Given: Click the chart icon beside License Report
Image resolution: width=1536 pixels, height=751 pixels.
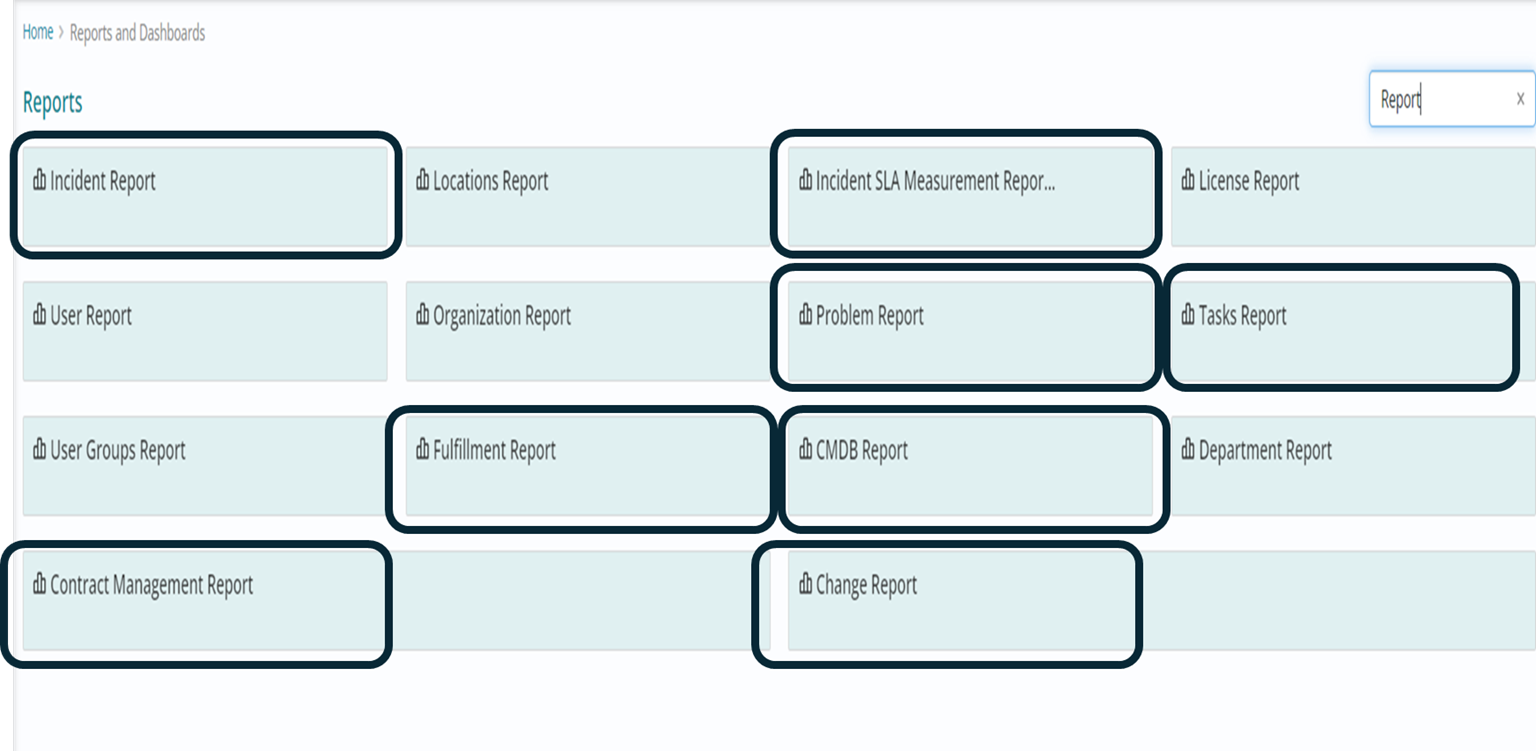Looking at the screenshot, I should click(1189, 181).
